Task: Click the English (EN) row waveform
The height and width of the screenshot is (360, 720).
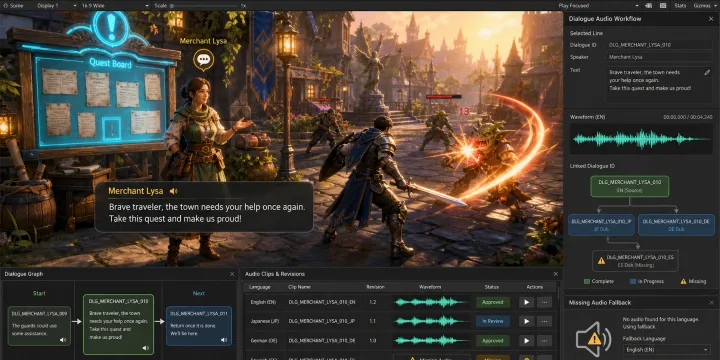Action: [430, 302]
